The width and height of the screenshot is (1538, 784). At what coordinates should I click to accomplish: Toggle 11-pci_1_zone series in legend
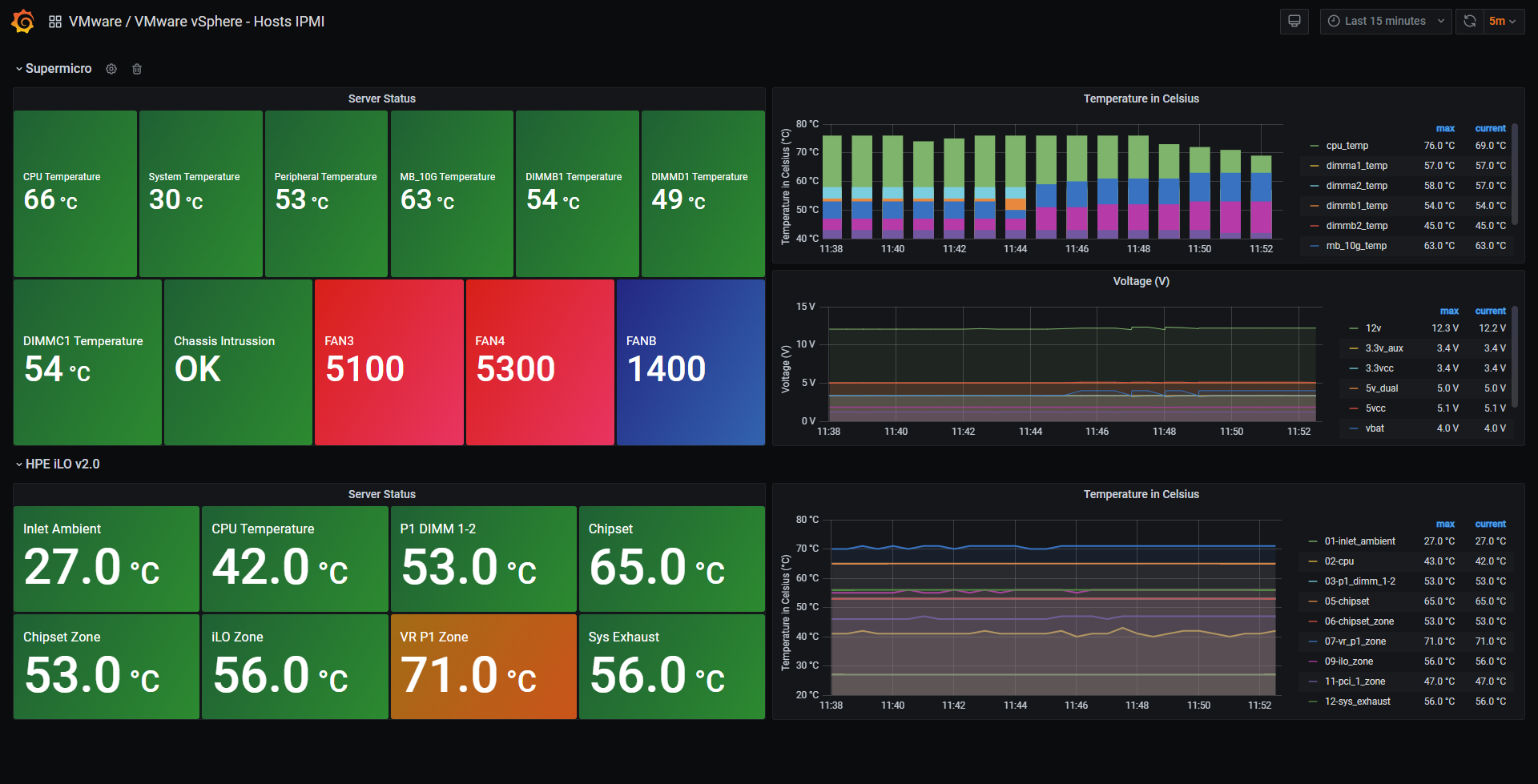(x=1355, y=681)
